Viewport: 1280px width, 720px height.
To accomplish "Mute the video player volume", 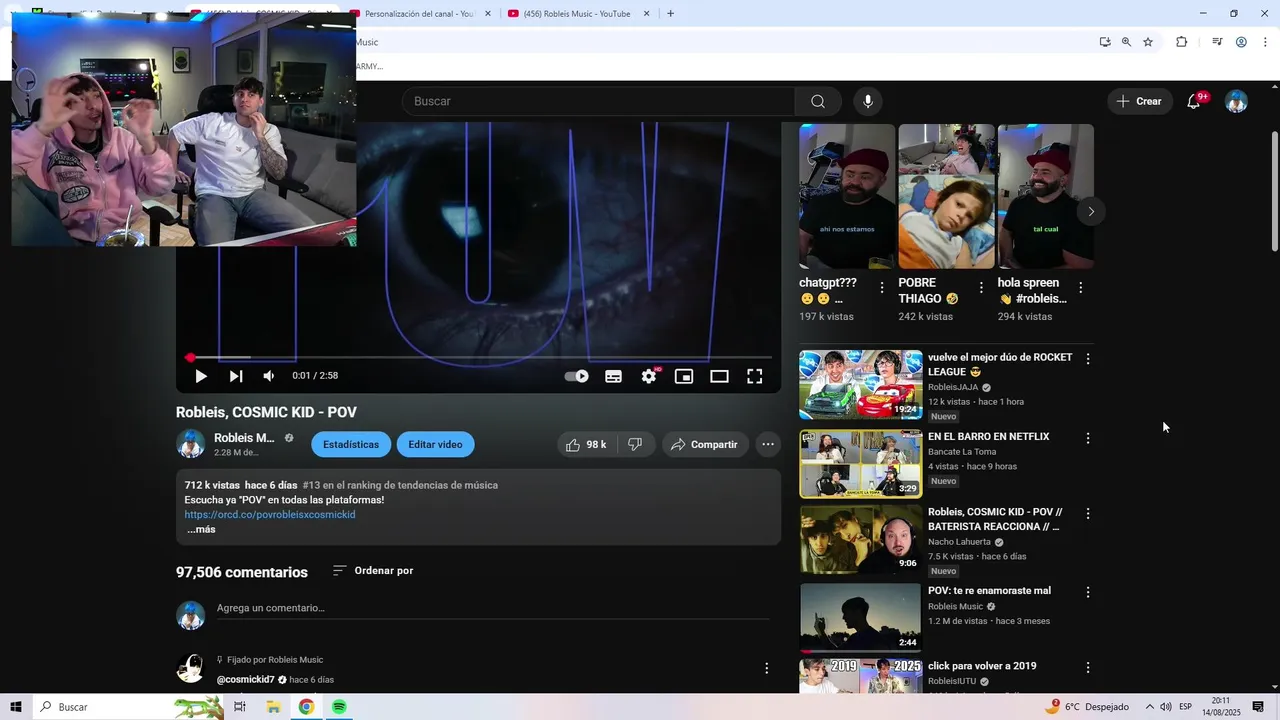I will [x=269, y=376].
